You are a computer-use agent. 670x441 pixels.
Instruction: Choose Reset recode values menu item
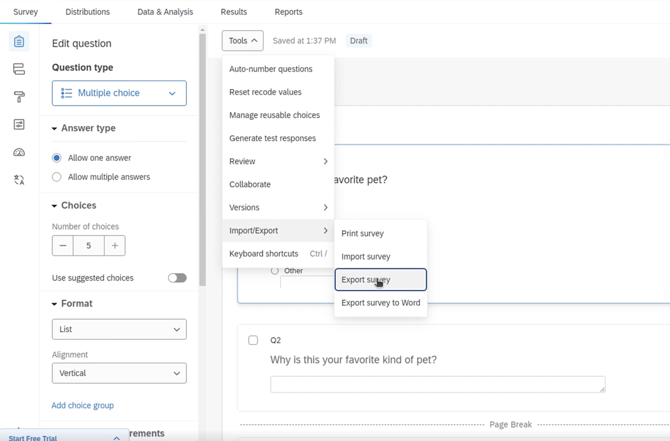(278, 92)
